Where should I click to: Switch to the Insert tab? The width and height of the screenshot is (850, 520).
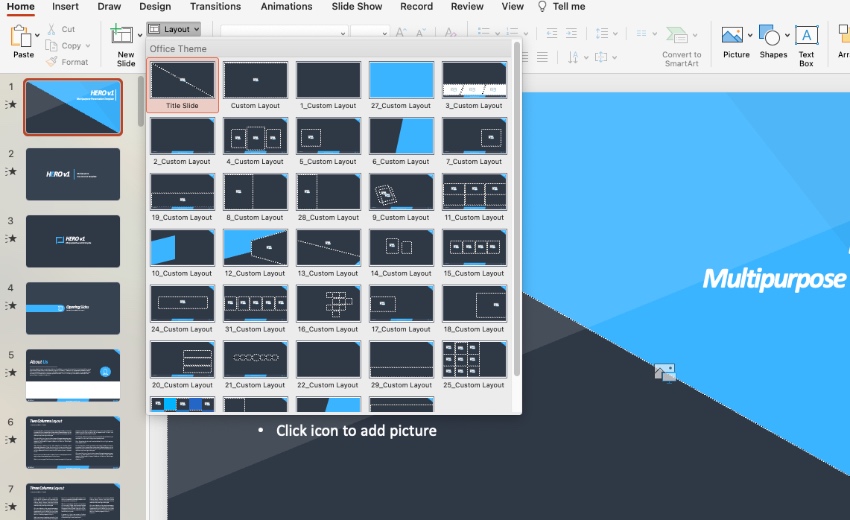tap(65, 7)
